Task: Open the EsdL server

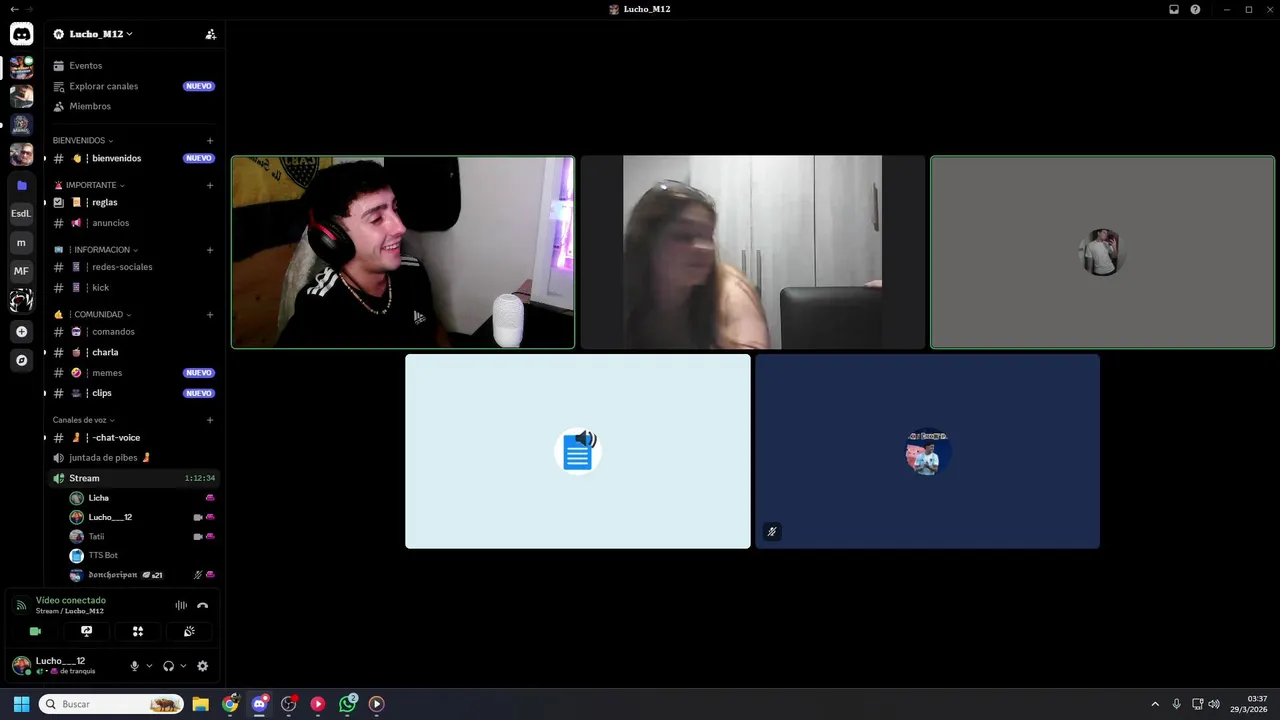Action: (x=21, y=213)
